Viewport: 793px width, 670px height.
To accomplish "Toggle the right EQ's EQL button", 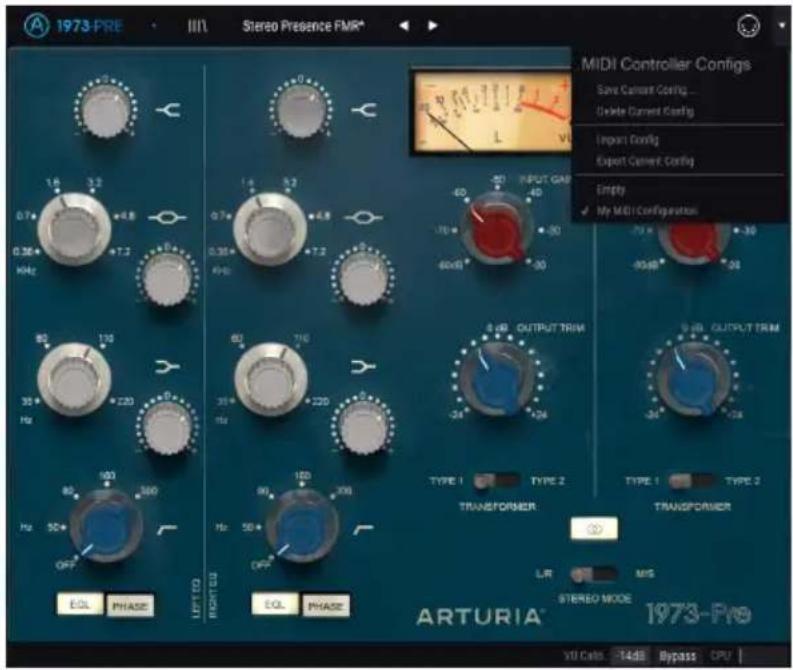I will (275, 604).
